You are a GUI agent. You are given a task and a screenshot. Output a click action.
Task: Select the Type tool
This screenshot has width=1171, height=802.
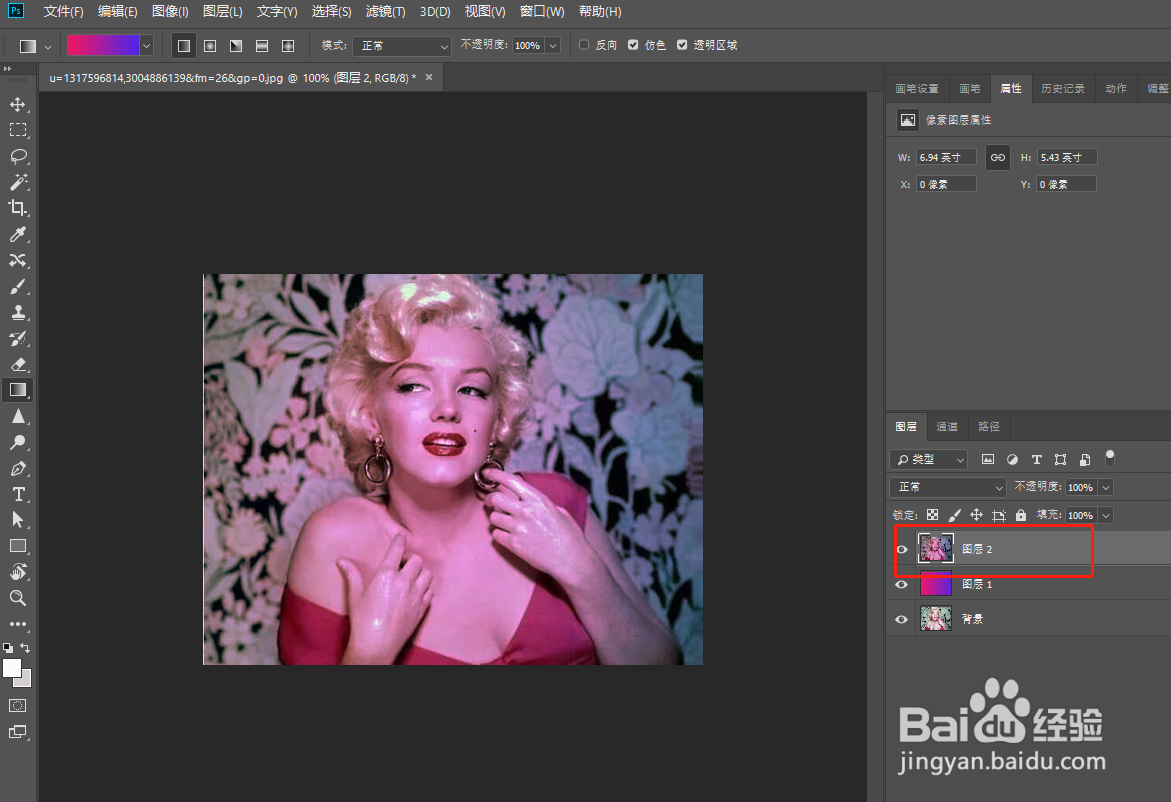[18, 494]
